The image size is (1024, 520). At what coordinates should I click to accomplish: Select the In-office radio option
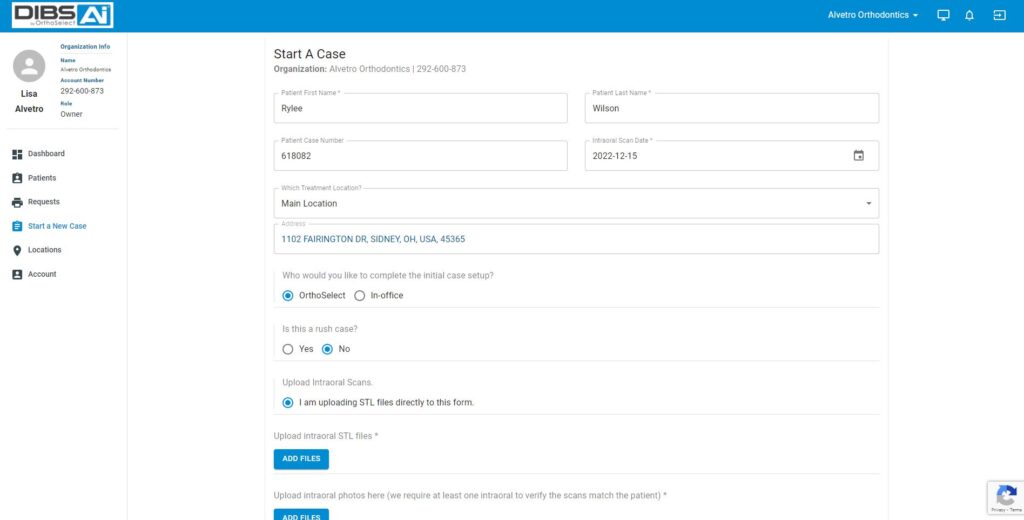click(x=360, y=295)
